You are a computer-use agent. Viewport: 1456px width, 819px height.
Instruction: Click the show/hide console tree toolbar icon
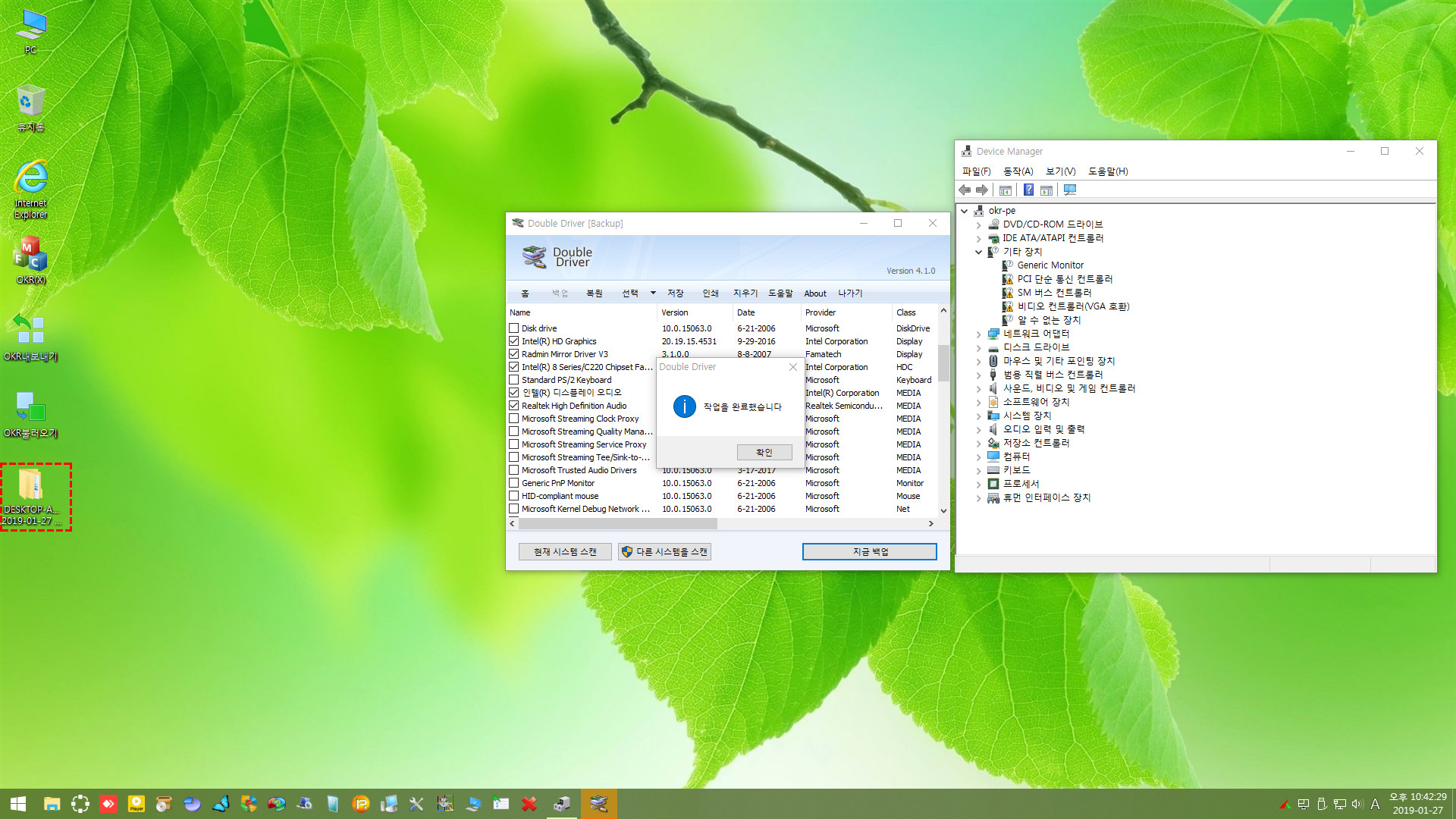tap(1006, 190)
